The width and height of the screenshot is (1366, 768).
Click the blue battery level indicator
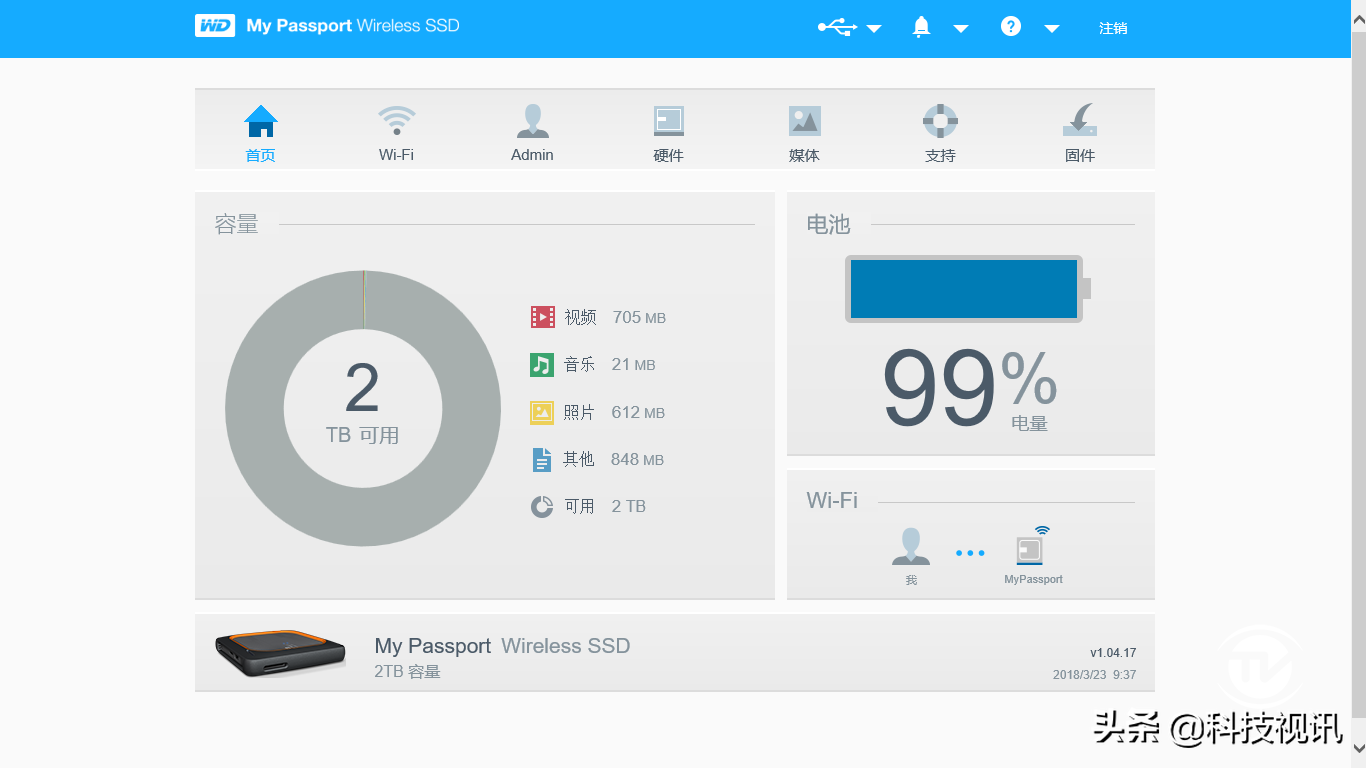(964, 289)
